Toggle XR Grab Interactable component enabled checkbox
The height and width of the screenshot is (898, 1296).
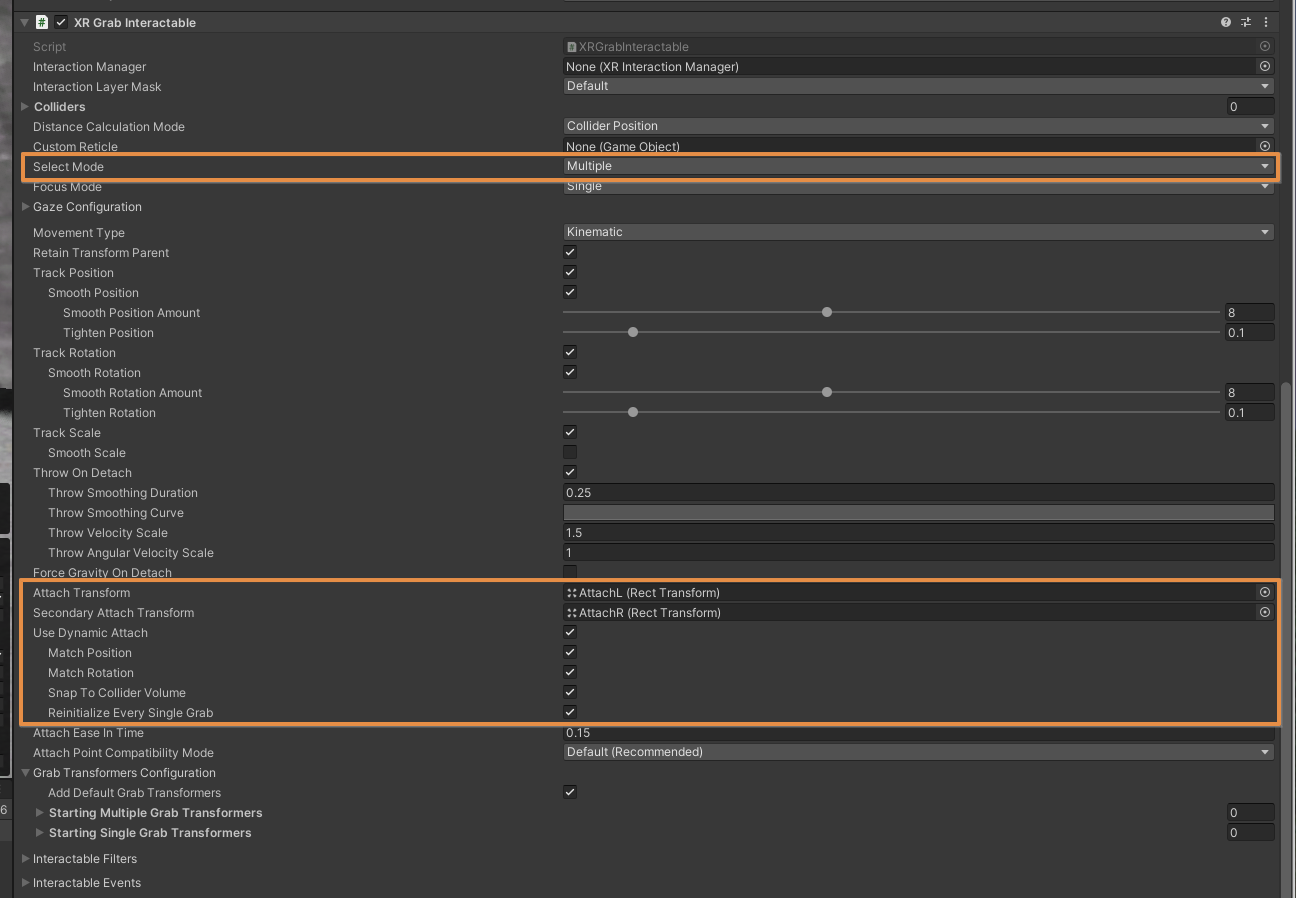tap(61, 22)
